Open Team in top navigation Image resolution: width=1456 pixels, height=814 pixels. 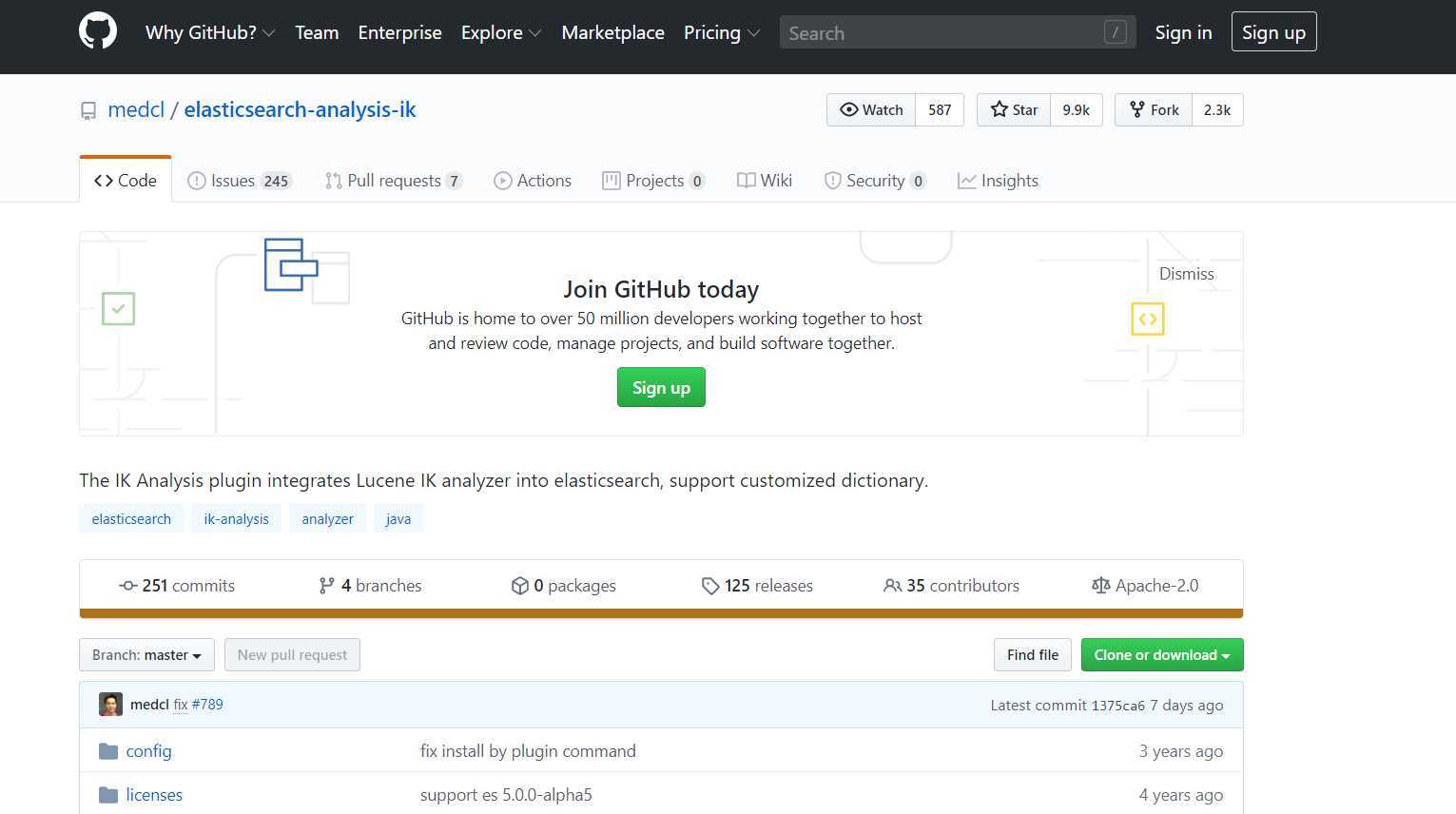[317, 32]
